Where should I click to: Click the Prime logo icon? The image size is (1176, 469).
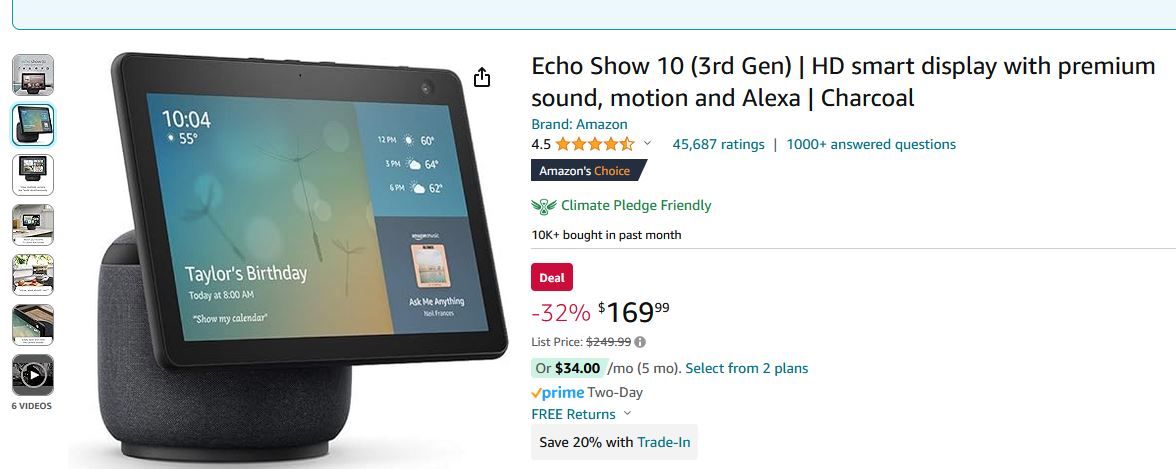point(558,393)
